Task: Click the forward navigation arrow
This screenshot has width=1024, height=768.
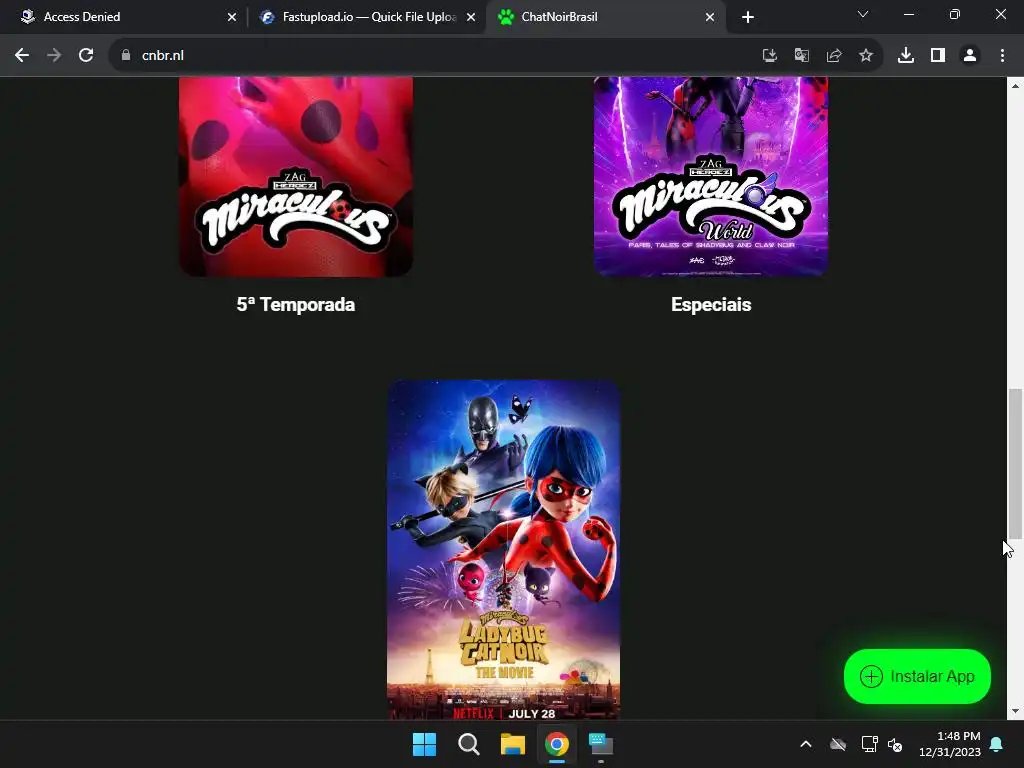Action: click(x=54, y=56)
